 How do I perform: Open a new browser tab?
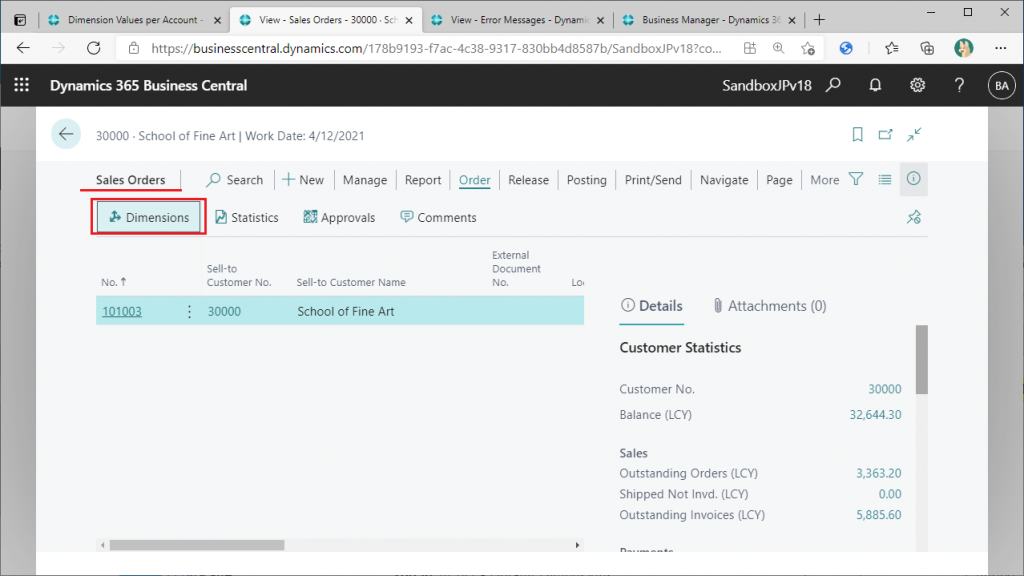pos(819,20)
